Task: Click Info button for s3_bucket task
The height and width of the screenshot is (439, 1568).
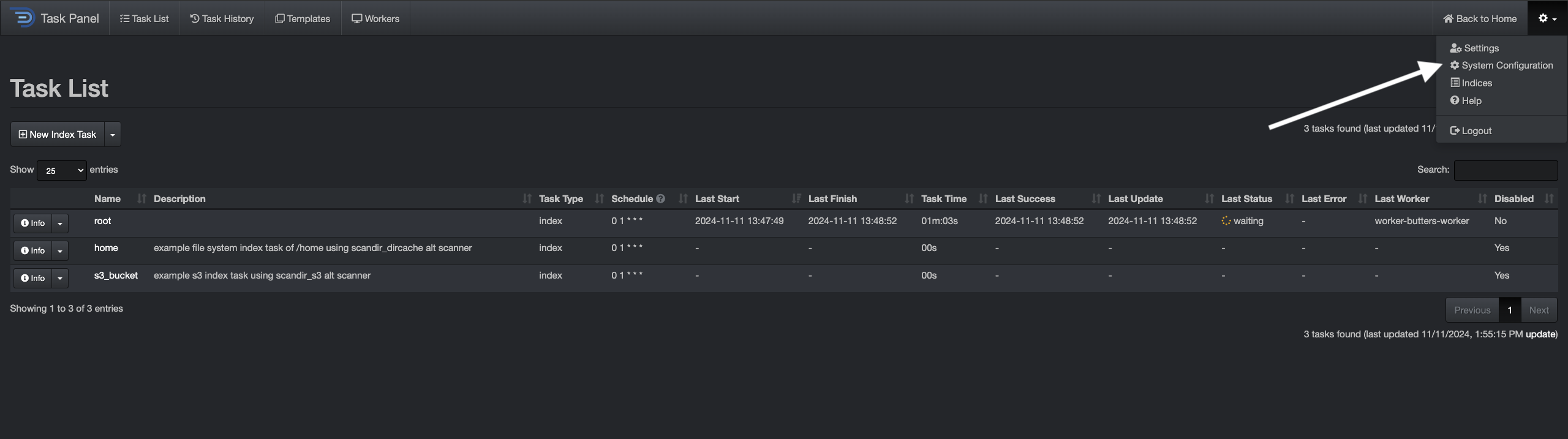Action: (33, 279)
